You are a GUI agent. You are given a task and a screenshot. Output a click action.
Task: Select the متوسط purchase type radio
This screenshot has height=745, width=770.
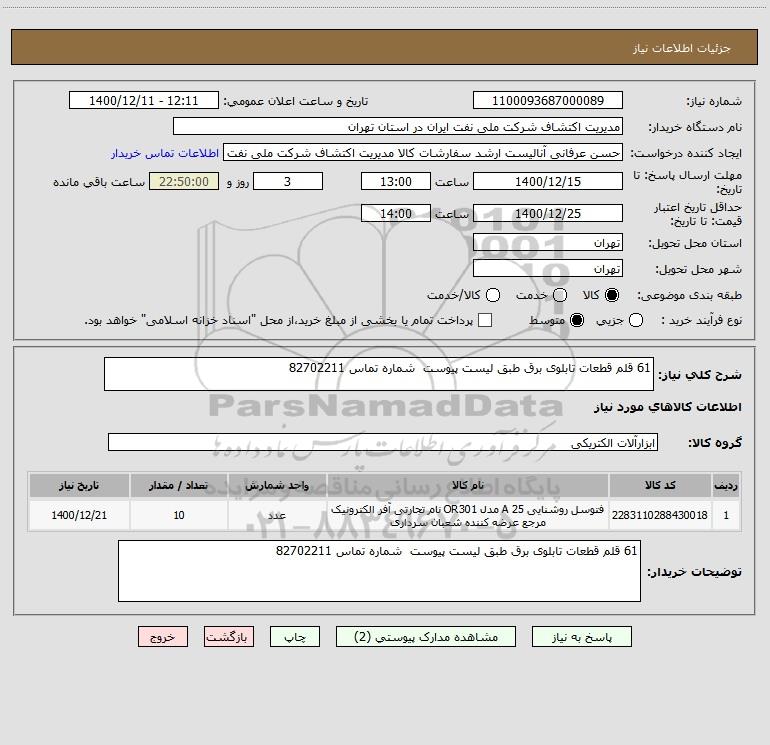577,320
